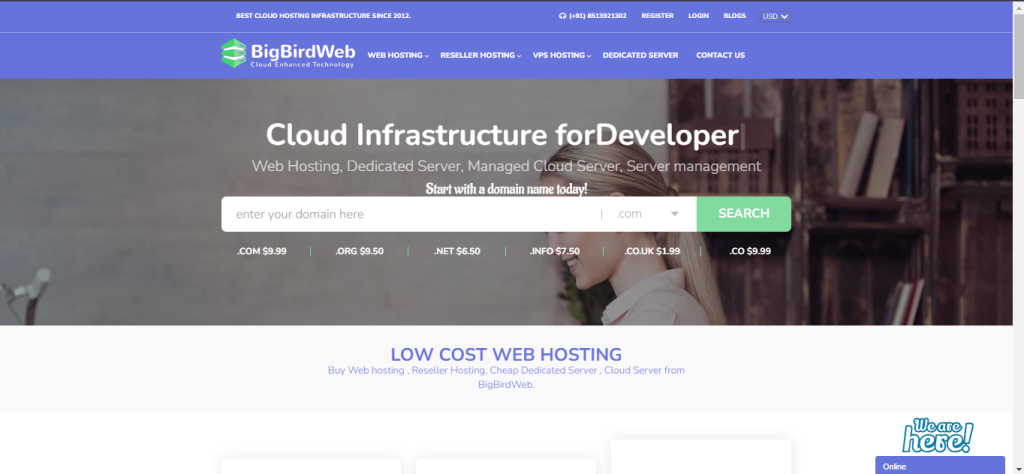1024x474 pixels.
Task: Open the .com domain extension dropdown
Action: [648, 214]
